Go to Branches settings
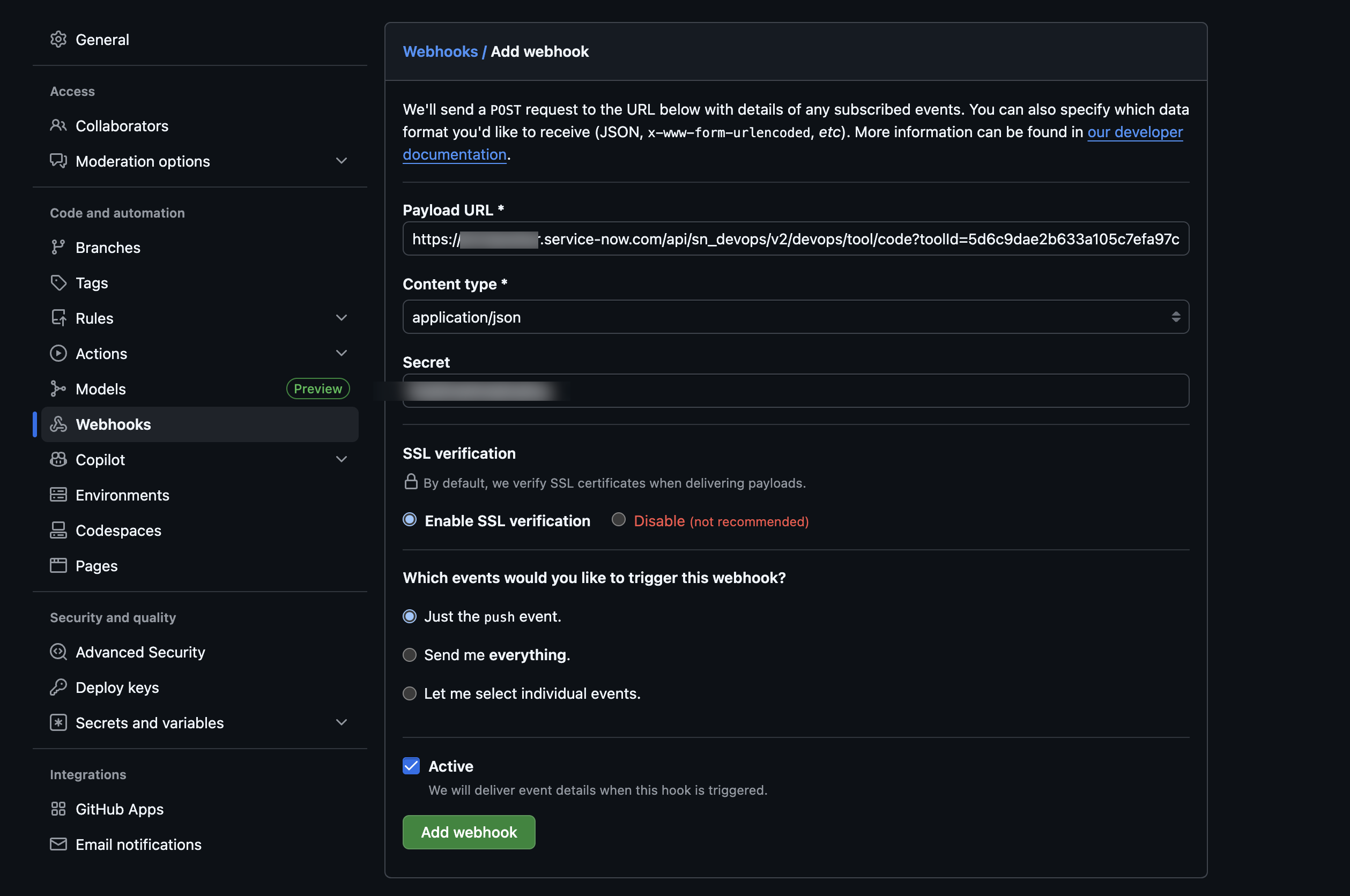 tap(200, 248)
